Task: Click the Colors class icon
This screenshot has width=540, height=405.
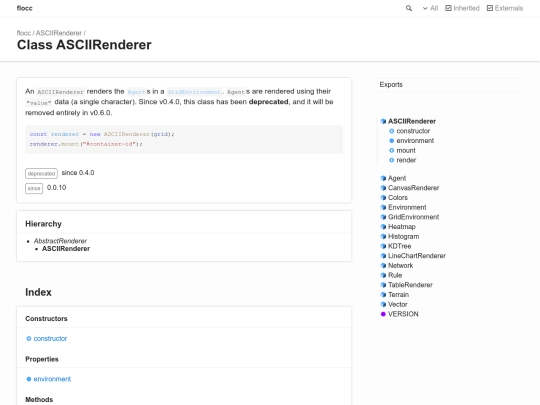Action: point(383,198)
